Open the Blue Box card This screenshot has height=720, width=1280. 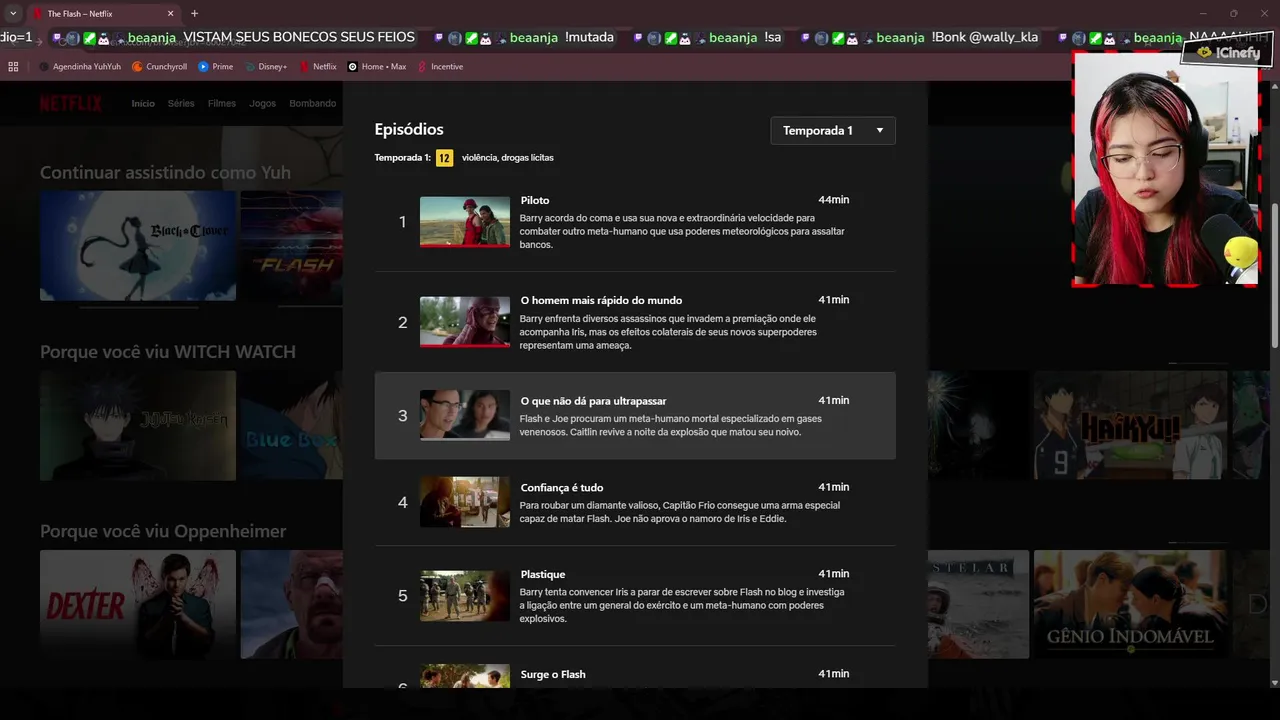[x=291, y=425]
